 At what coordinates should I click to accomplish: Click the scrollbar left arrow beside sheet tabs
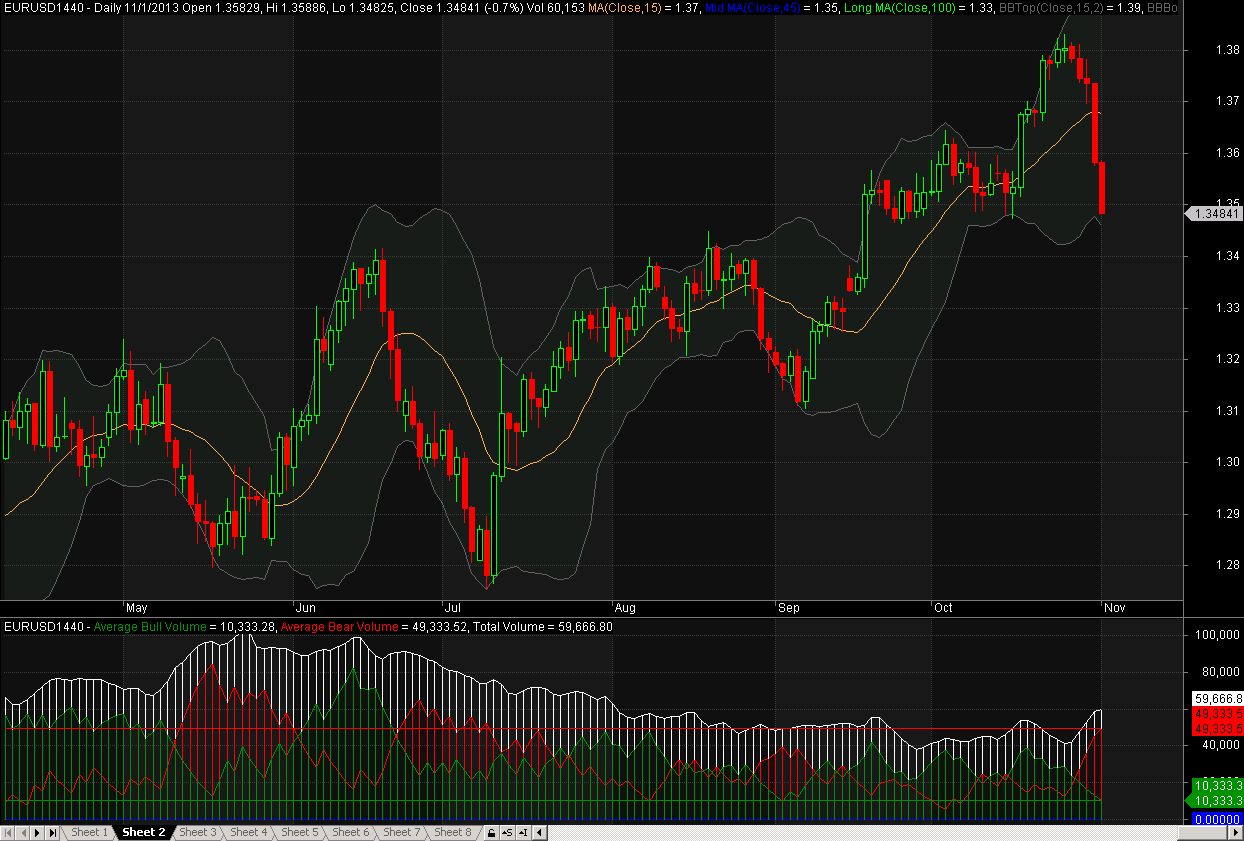pos(539,832)
